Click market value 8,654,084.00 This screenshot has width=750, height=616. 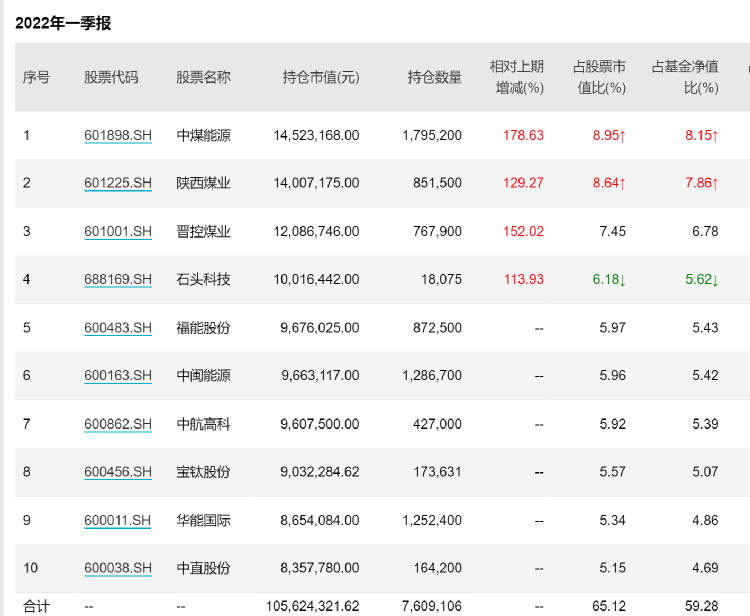[320, 520]
